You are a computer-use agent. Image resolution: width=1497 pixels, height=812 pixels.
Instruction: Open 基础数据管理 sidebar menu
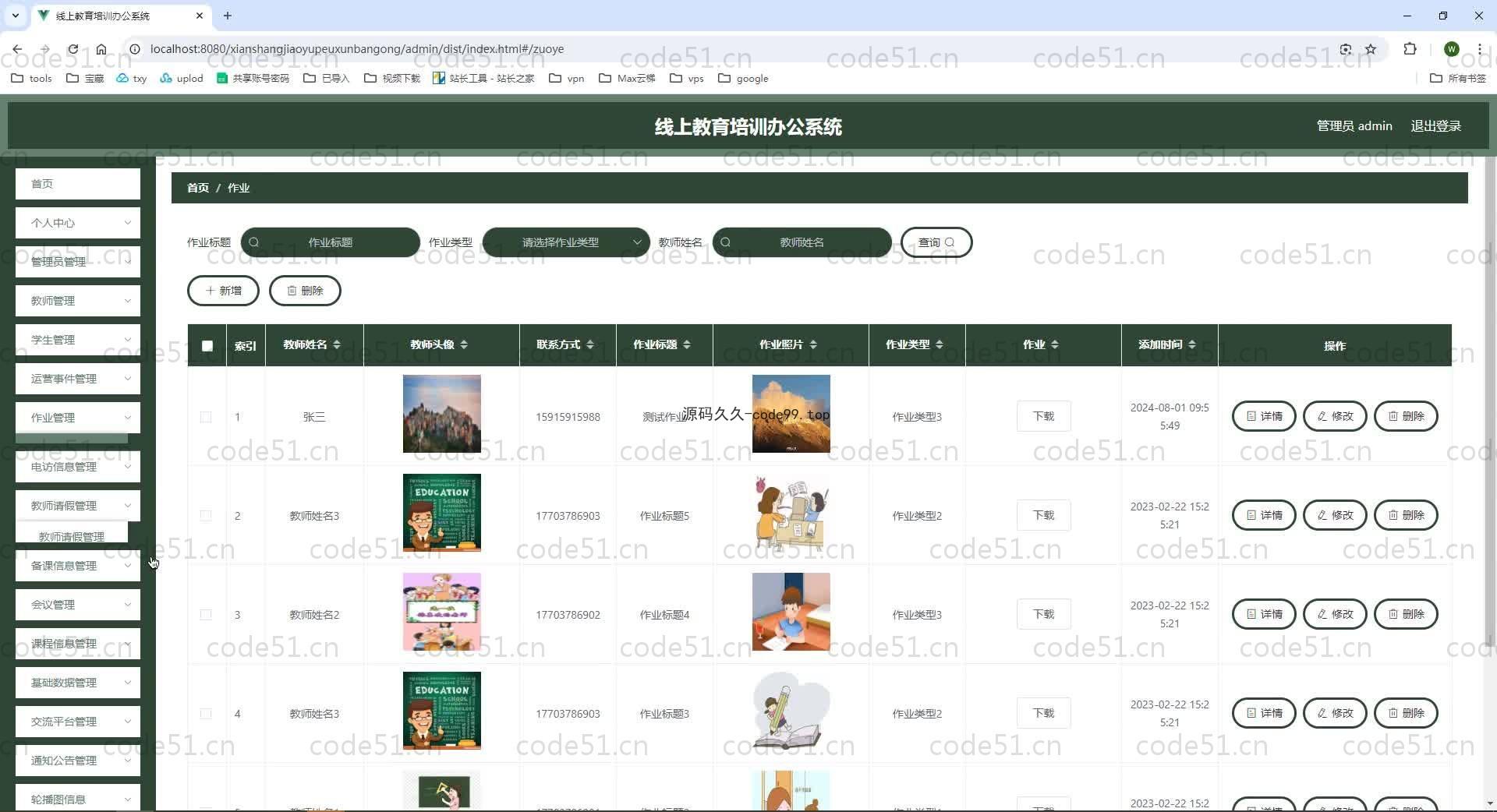pos(78,683)
